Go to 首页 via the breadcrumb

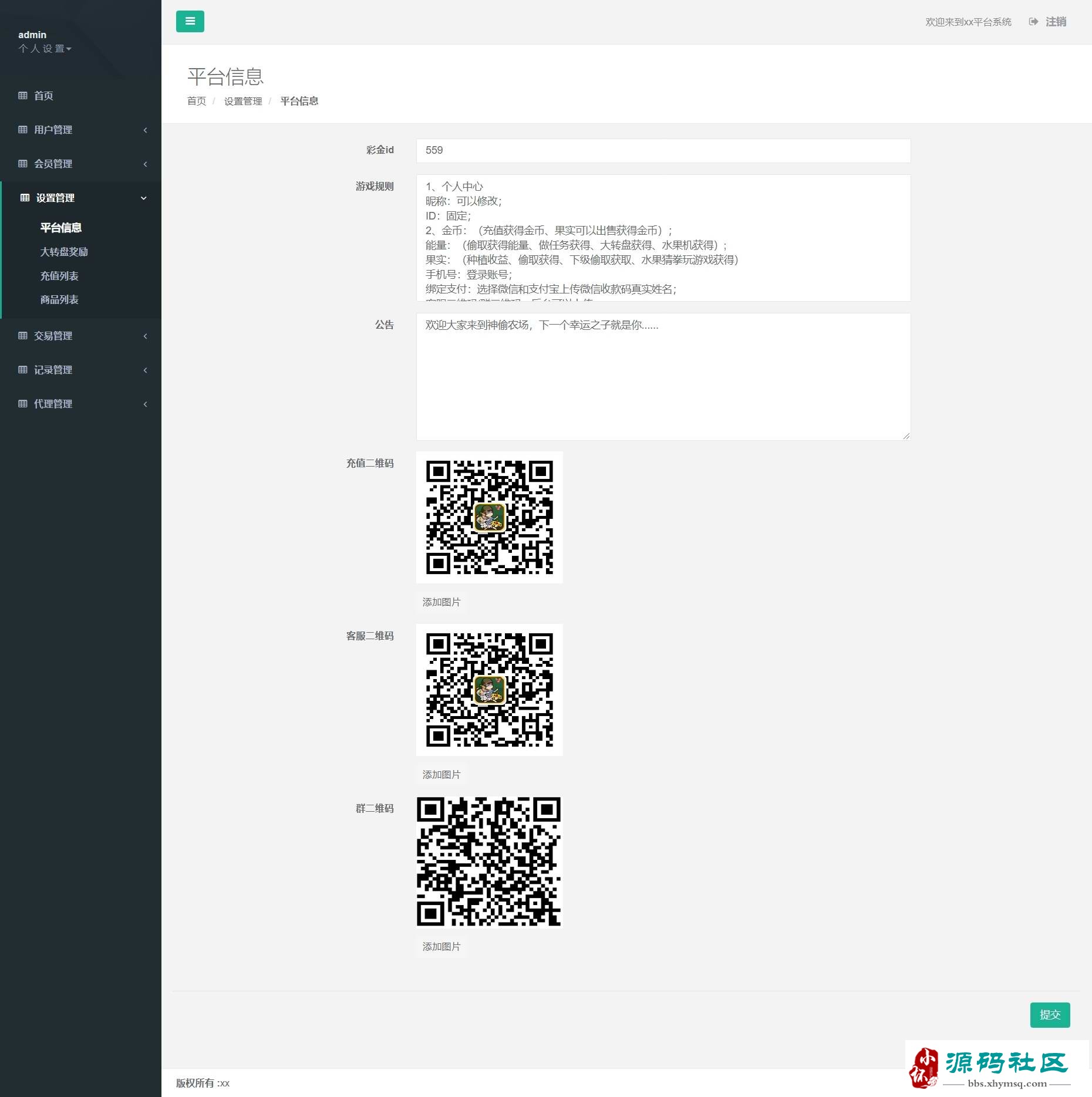tap(197, 101)
